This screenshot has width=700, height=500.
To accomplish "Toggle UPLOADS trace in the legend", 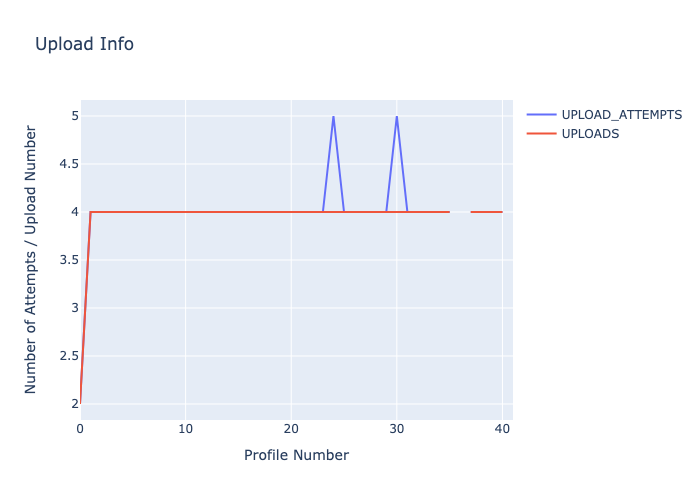I will (x=590, y=134).
